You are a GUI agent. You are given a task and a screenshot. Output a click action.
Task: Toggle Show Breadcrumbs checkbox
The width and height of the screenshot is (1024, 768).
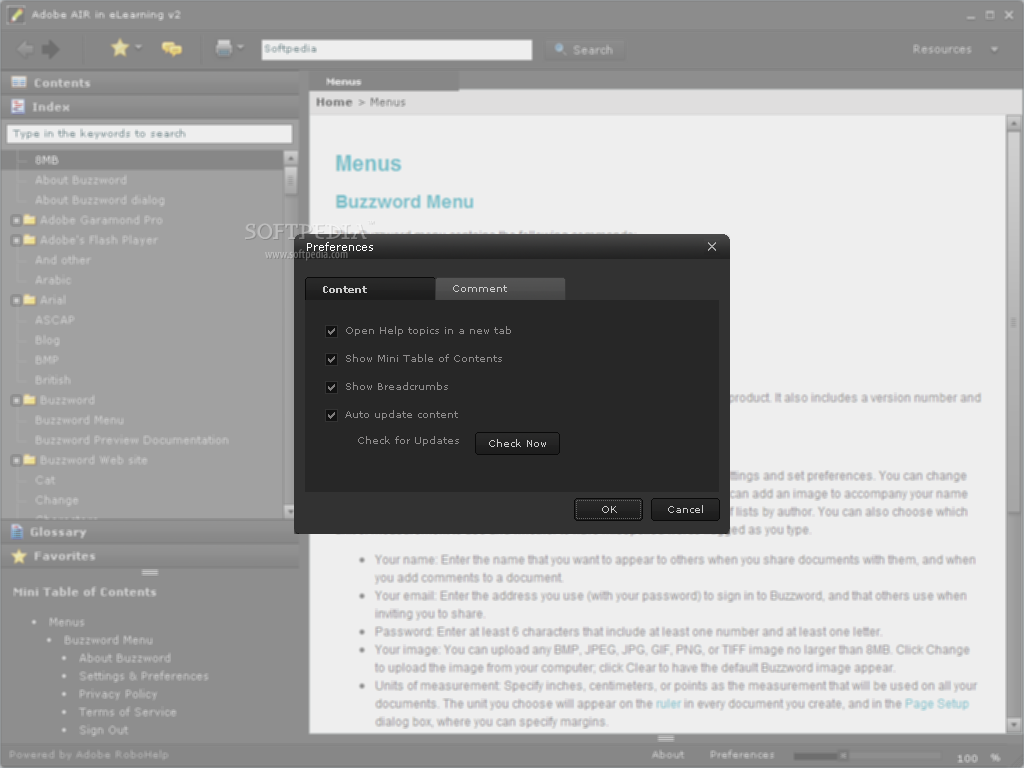(332, 387)
